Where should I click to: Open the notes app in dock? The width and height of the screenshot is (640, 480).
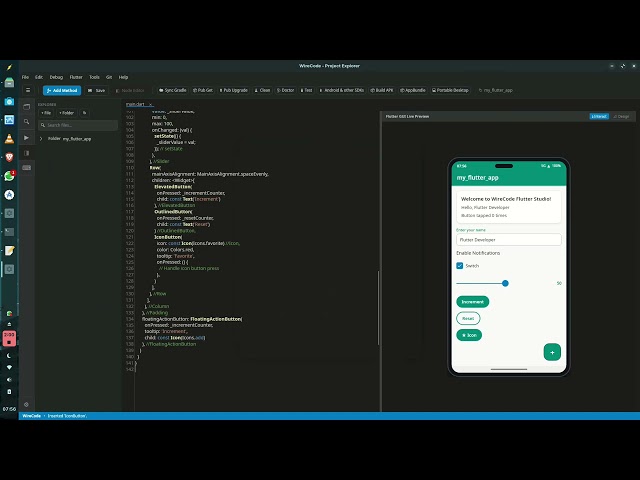pos(9,251)
